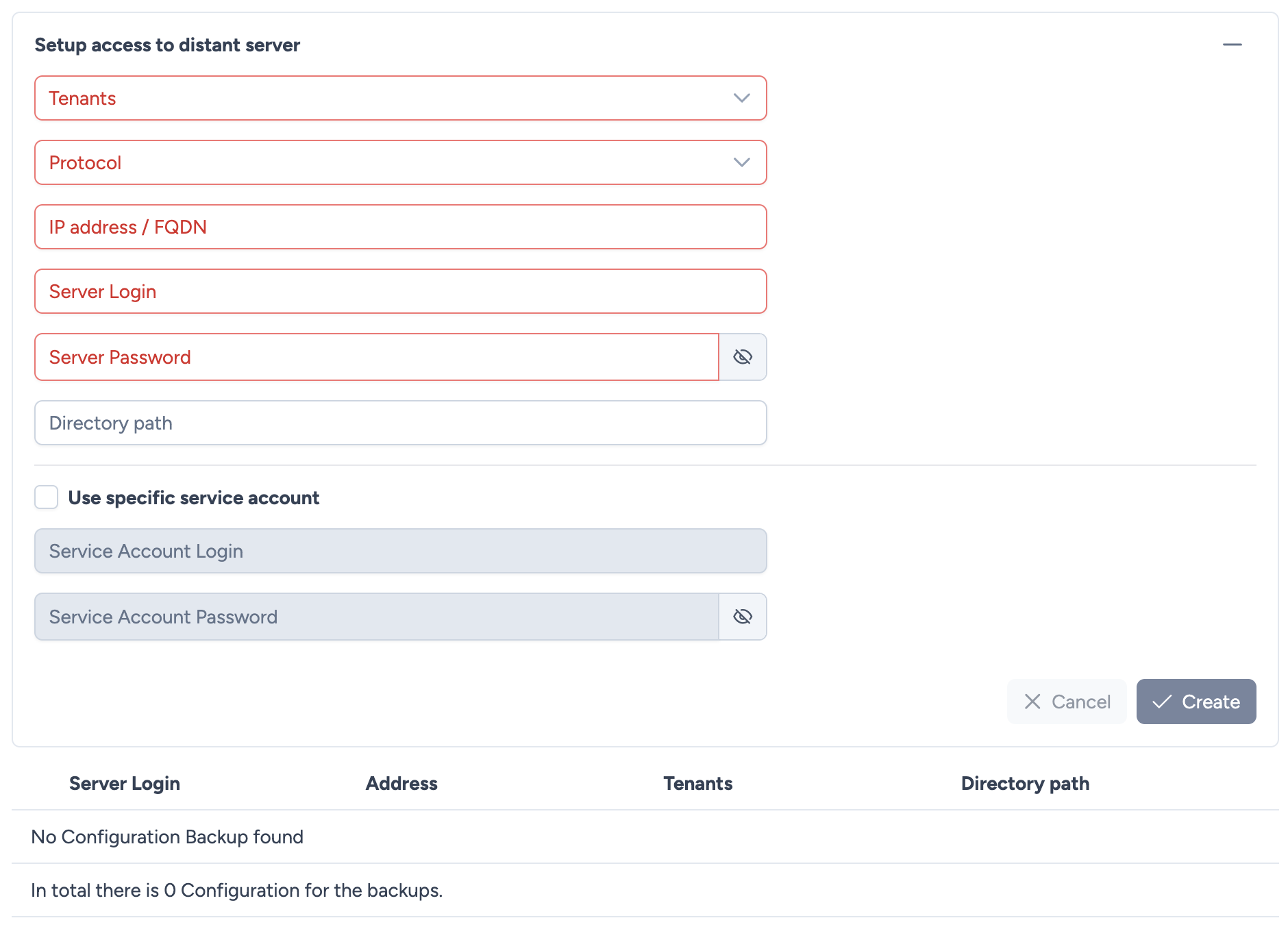Reveal the Service Account Password with eye icon

point(742,617)
